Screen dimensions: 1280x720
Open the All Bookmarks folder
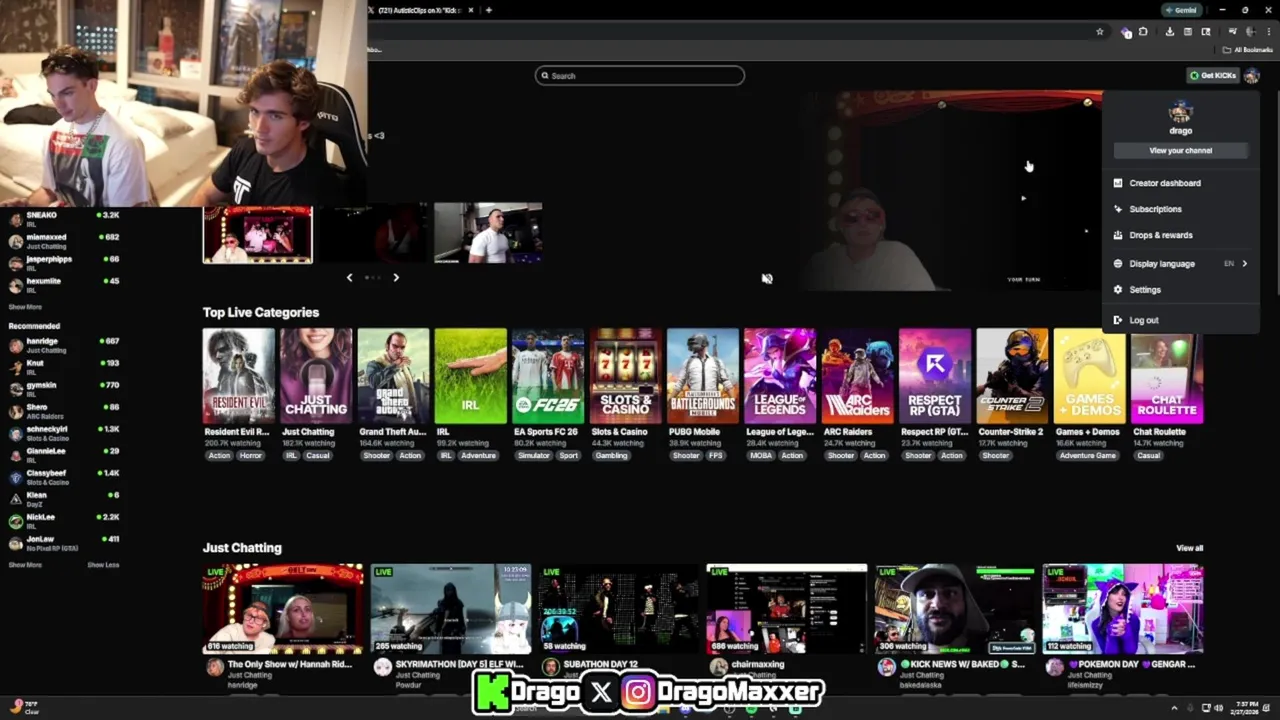1248,50
